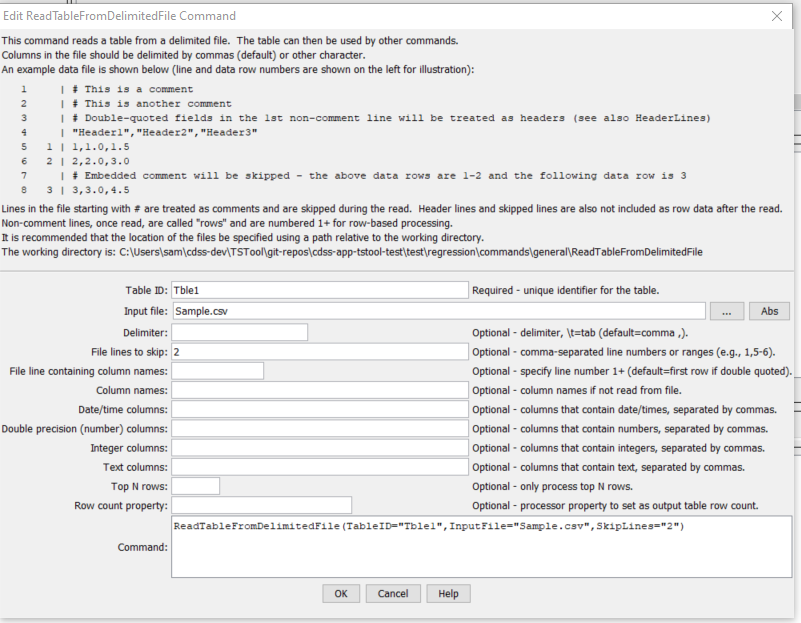
Task: Click the Column names input field
Action: (x=320, y=390)
